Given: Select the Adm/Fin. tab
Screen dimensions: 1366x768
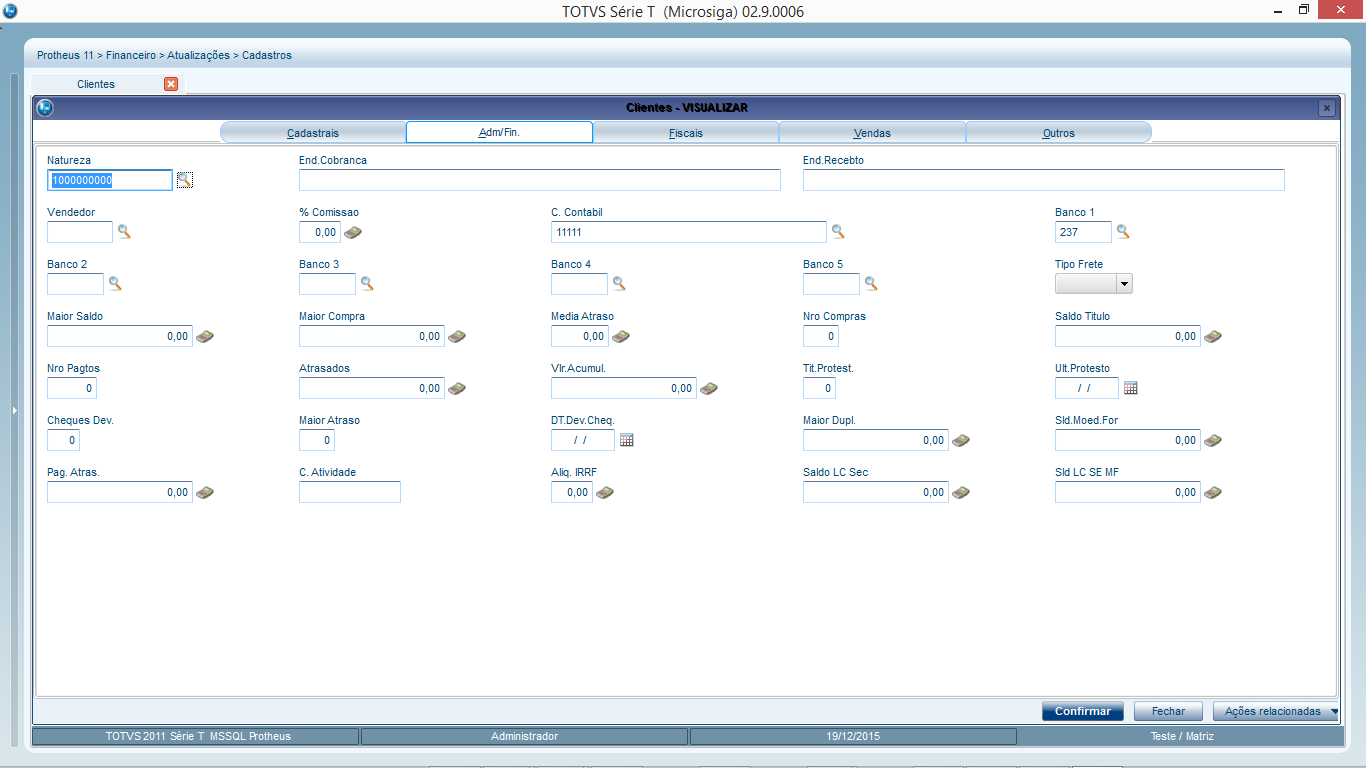Looking at the screenshot, I should pos(499,132).
